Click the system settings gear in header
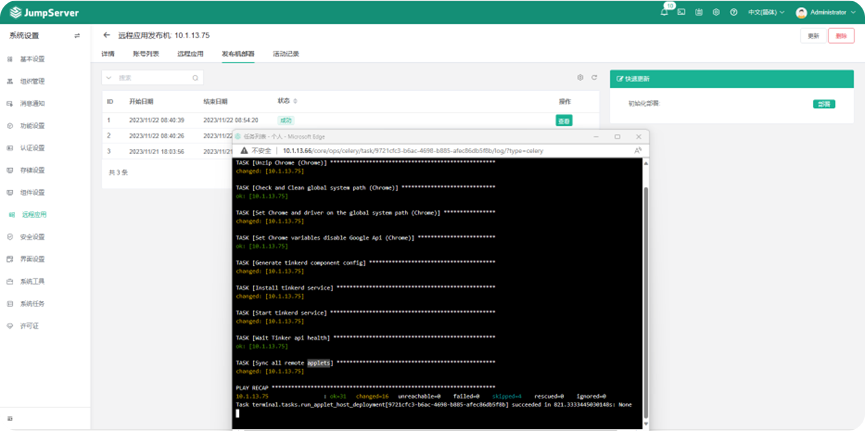 point(716,12)
